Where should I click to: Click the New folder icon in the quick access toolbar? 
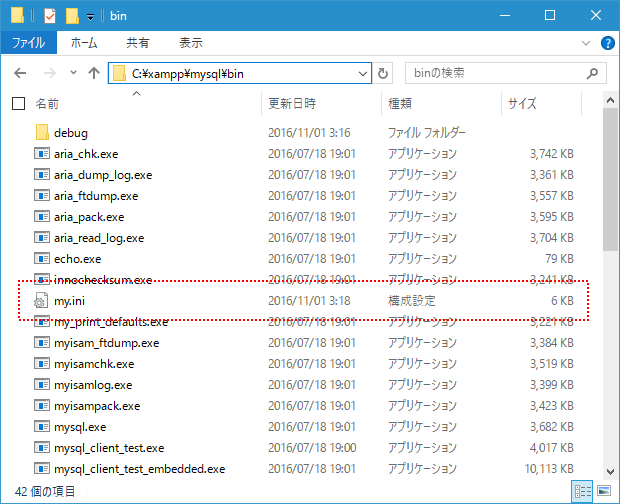[72, 16]
